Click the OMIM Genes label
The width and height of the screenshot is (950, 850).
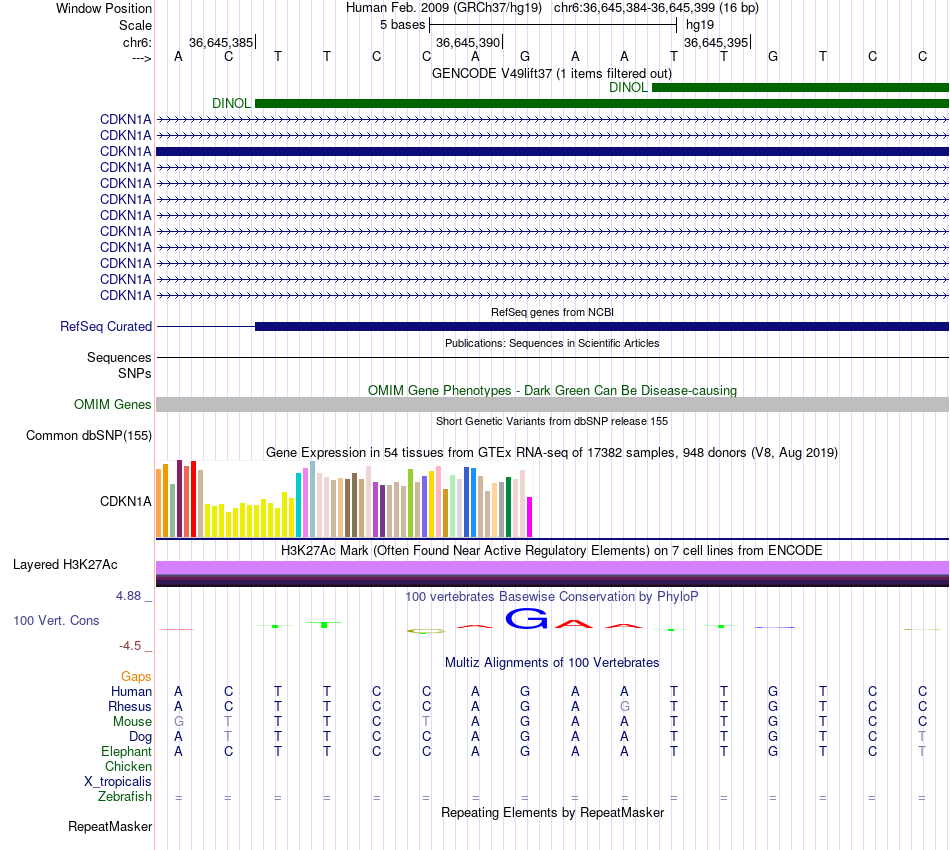113,405
